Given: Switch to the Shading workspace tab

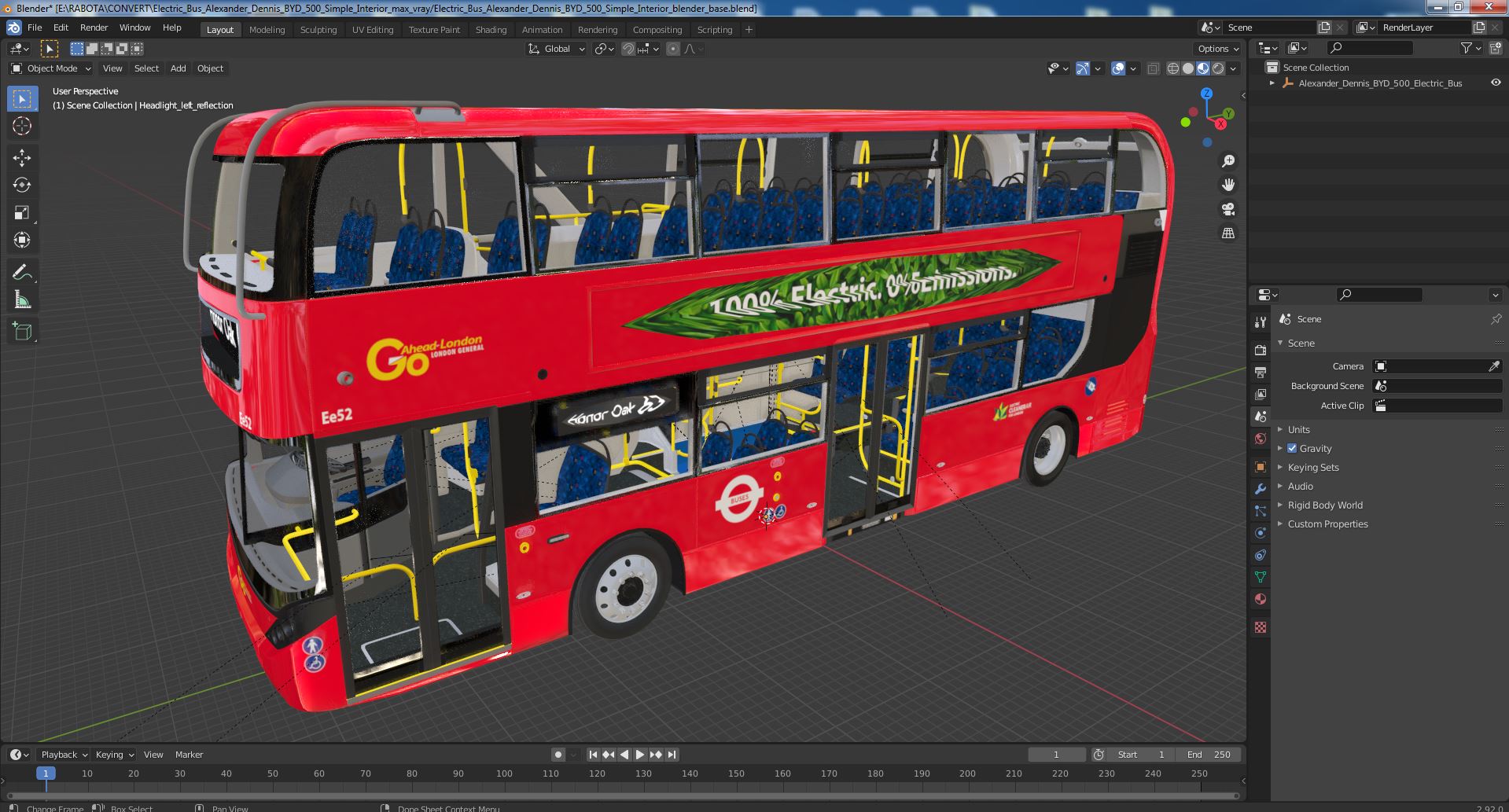Looking at the screenshot, I should click(x=491, y=30).
